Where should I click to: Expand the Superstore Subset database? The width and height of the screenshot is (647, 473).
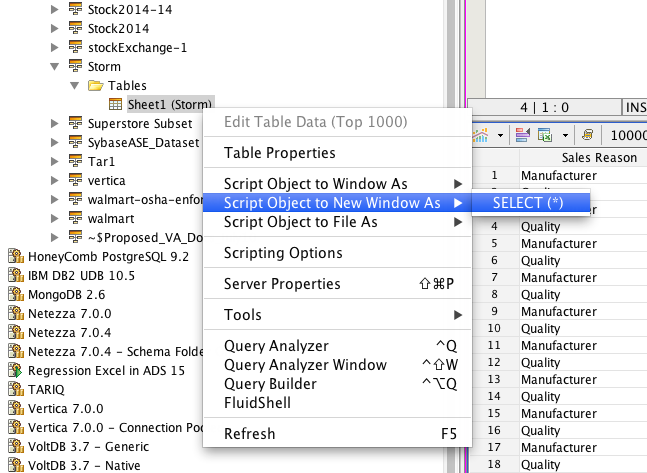pos(55,124)
